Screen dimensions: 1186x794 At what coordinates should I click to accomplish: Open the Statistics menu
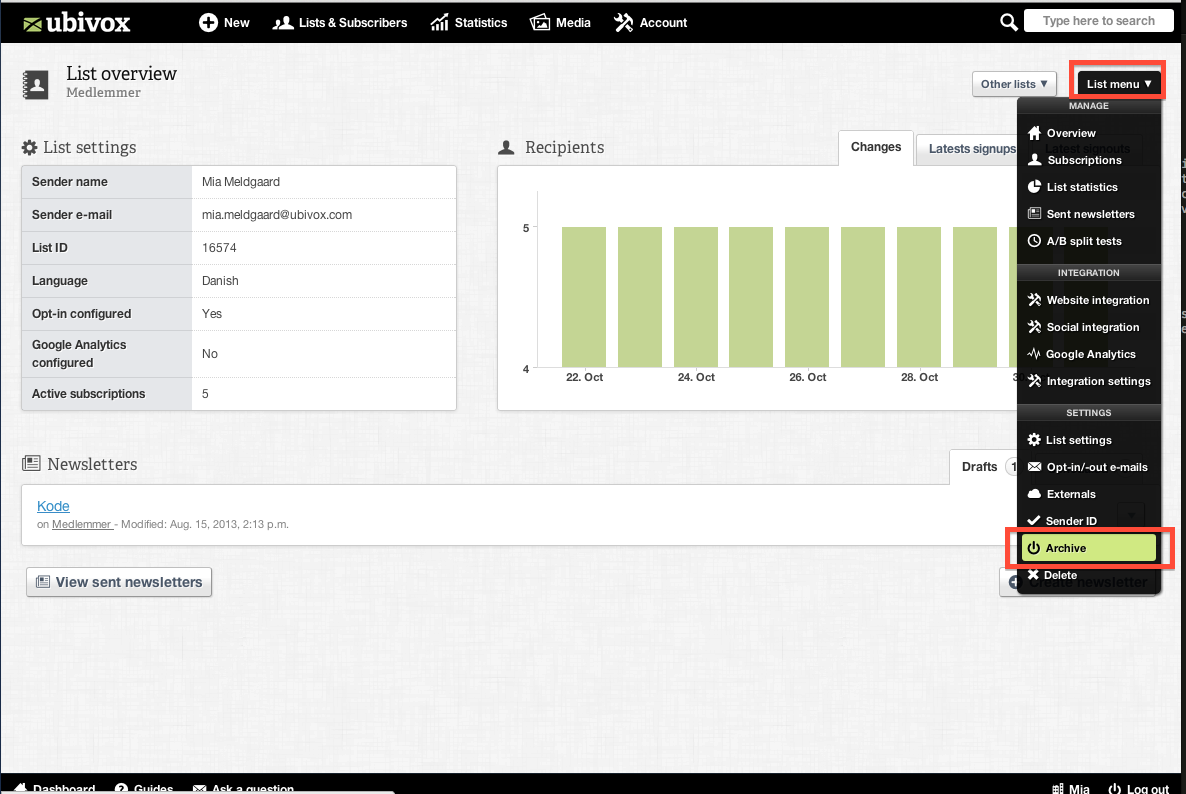coord(469,23)
